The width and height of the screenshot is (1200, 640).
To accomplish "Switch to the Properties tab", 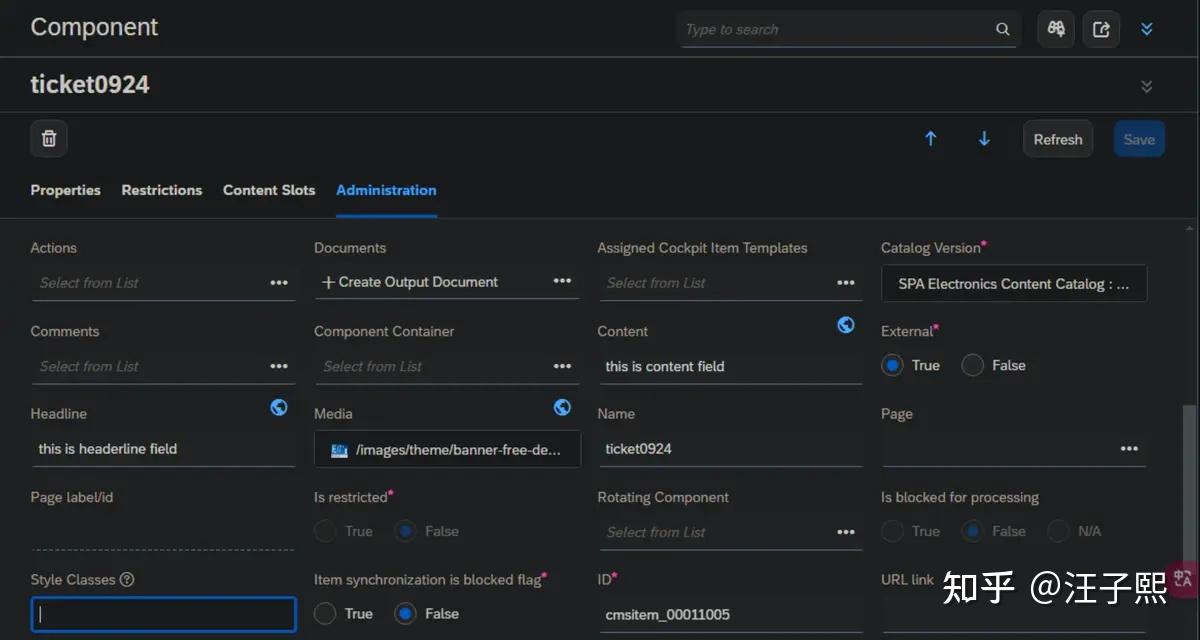I will pos(65,190).
